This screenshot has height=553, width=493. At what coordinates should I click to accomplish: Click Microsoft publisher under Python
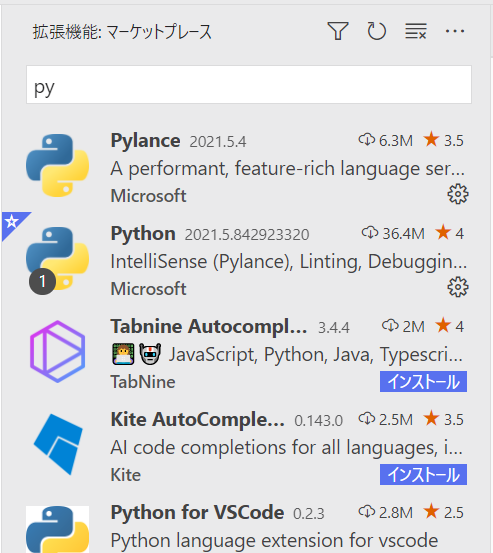pyautogui.click(x=148, y=289)
